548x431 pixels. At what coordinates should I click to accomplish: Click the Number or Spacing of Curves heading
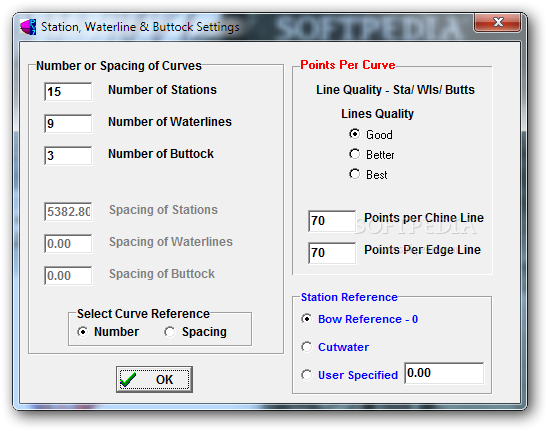point(119,66)
